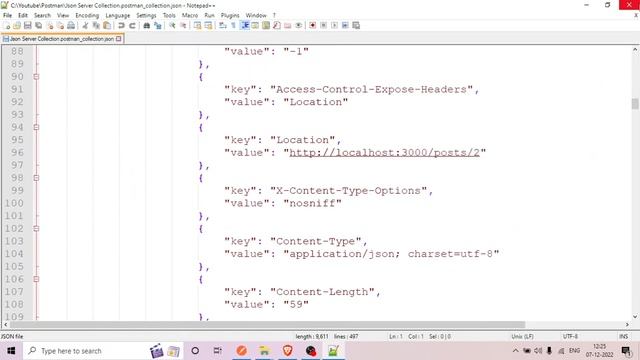The width and height of the screenshot is (640, 360).
Task: Click the Close All toolbar icon
Action: [60, 25]
